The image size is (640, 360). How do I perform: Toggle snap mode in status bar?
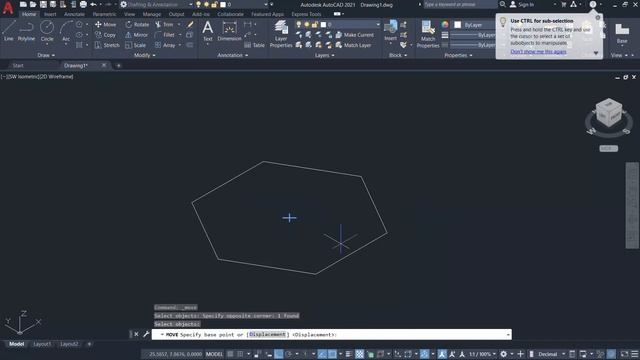tap(240, 354)
